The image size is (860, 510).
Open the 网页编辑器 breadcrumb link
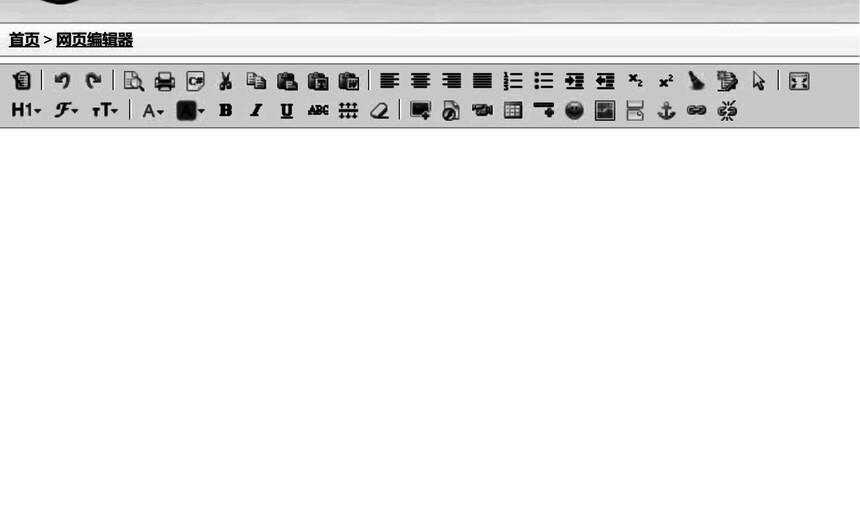click(x=94, y=40)
